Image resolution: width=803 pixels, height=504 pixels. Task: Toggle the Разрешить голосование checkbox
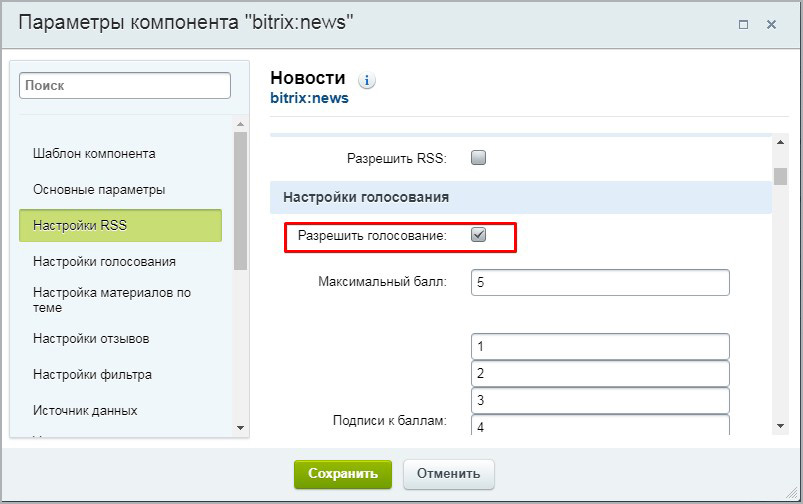(x=478, y=235)
